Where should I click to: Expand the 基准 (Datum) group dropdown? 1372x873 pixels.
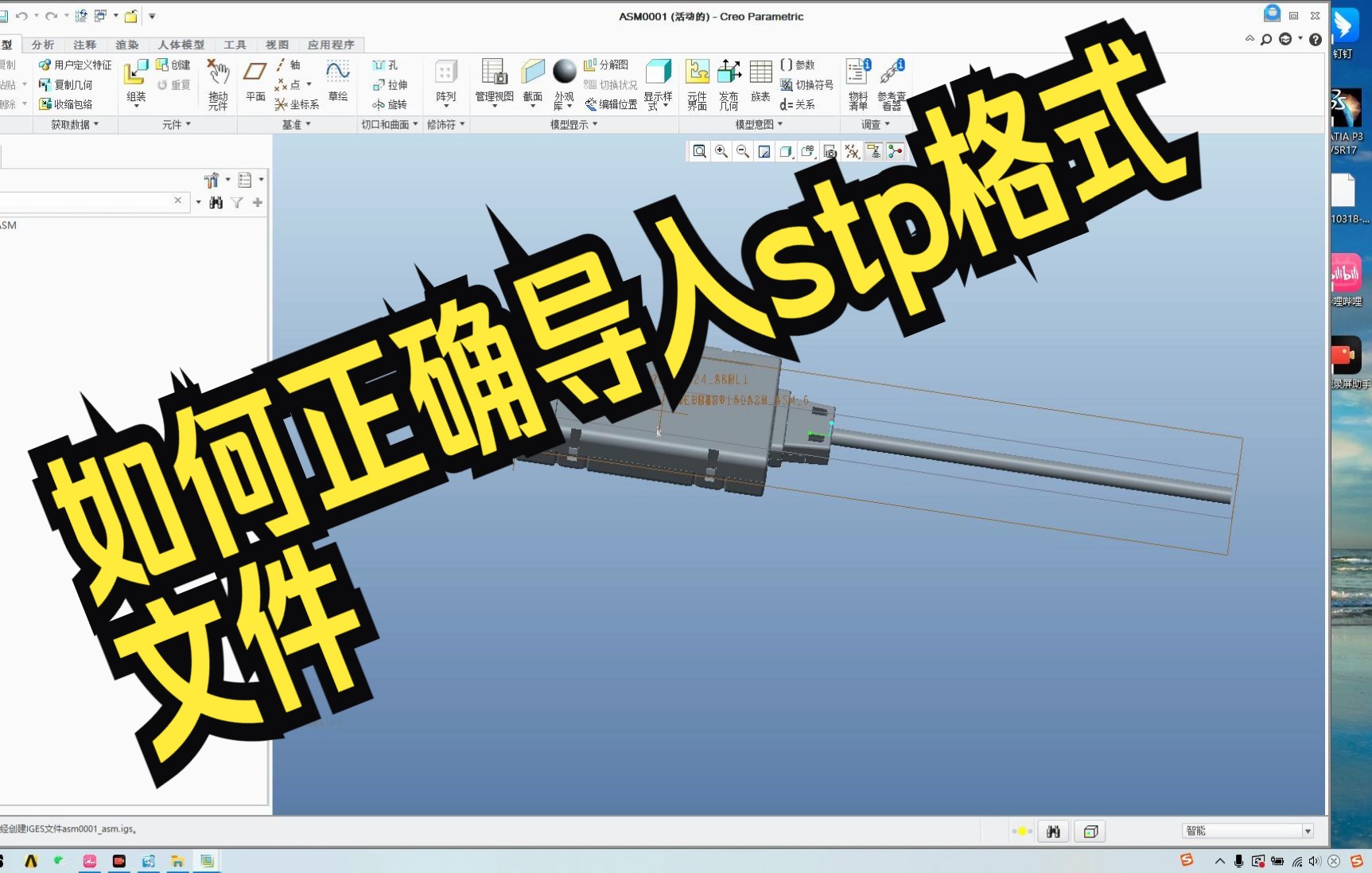(309, 124)
